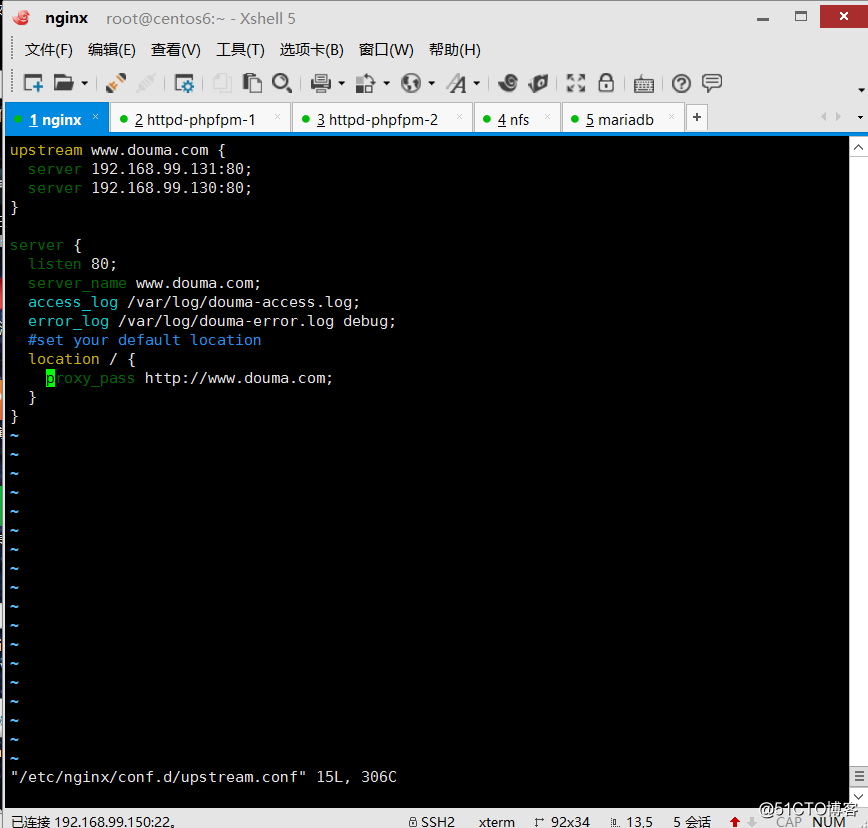Click the tab scroll right arrow
The width and height of the screenshot is (868, 828).
tap(839, 117)
